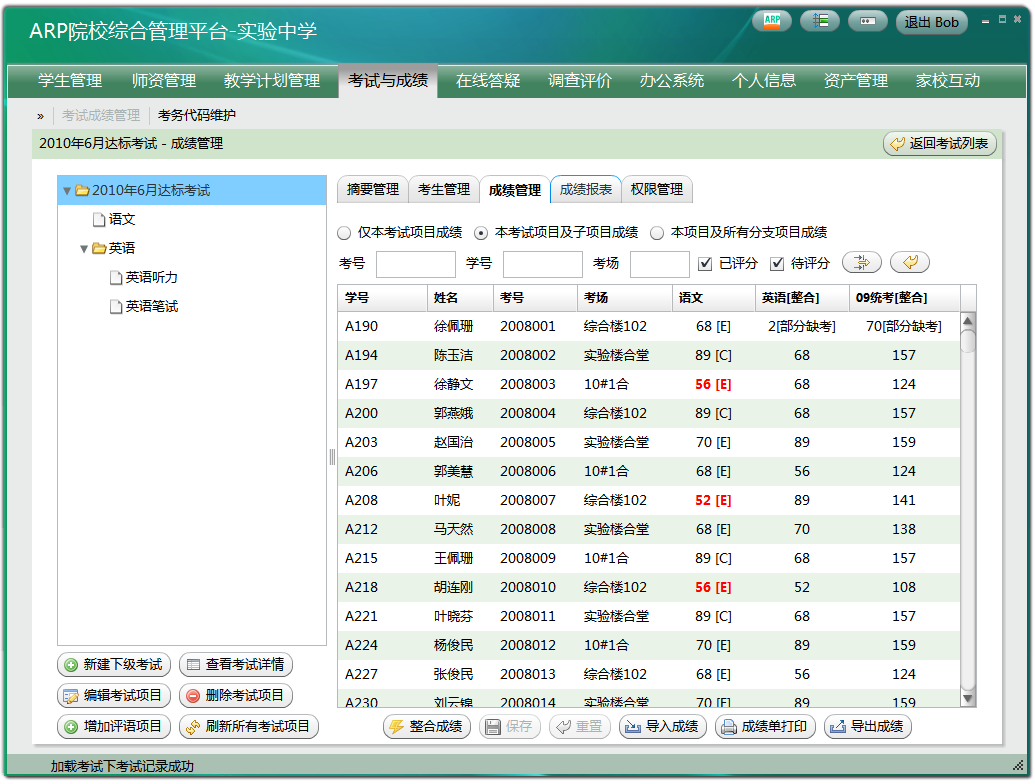This screenshot has width=1035, height=784.
Task: Click 导出成绩 button
Action: click(868, 727)
